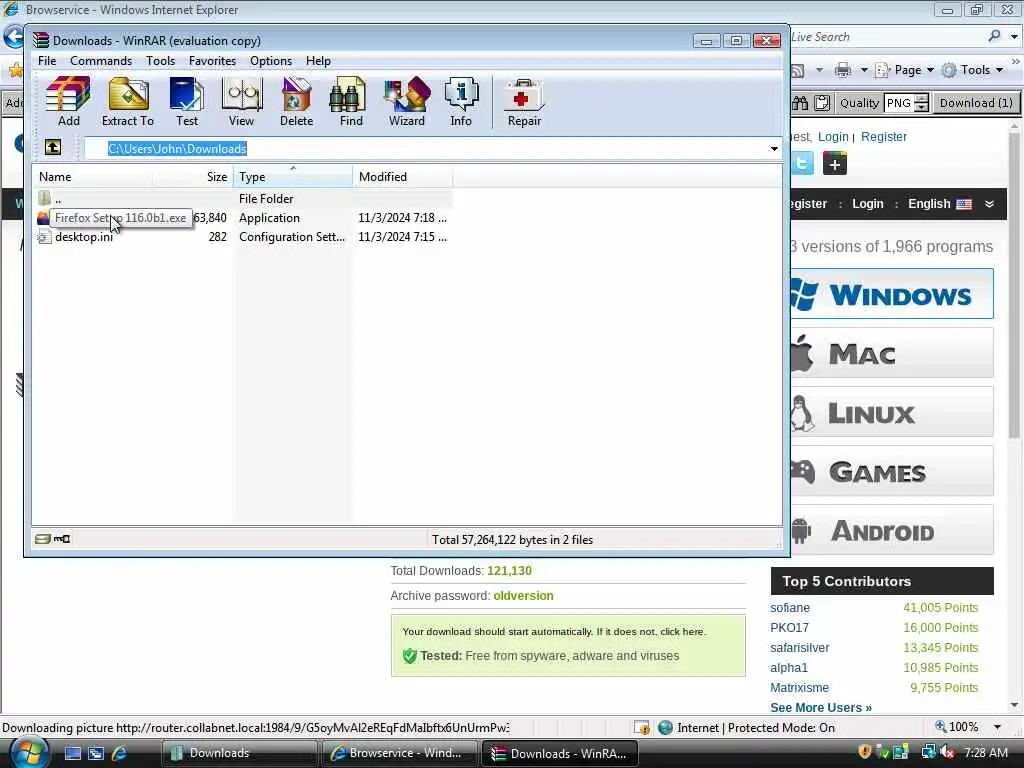Viewport: 1024px width, 768px height.
Task: Open contributor sofiane profile link
Action: coord(790,607)
